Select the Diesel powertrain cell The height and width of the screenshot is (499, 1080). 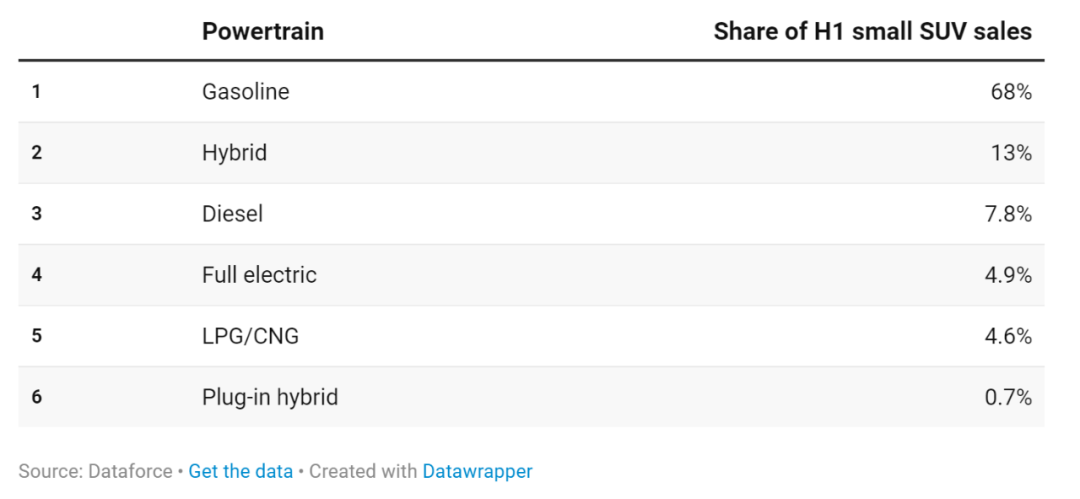coord(232,214)
